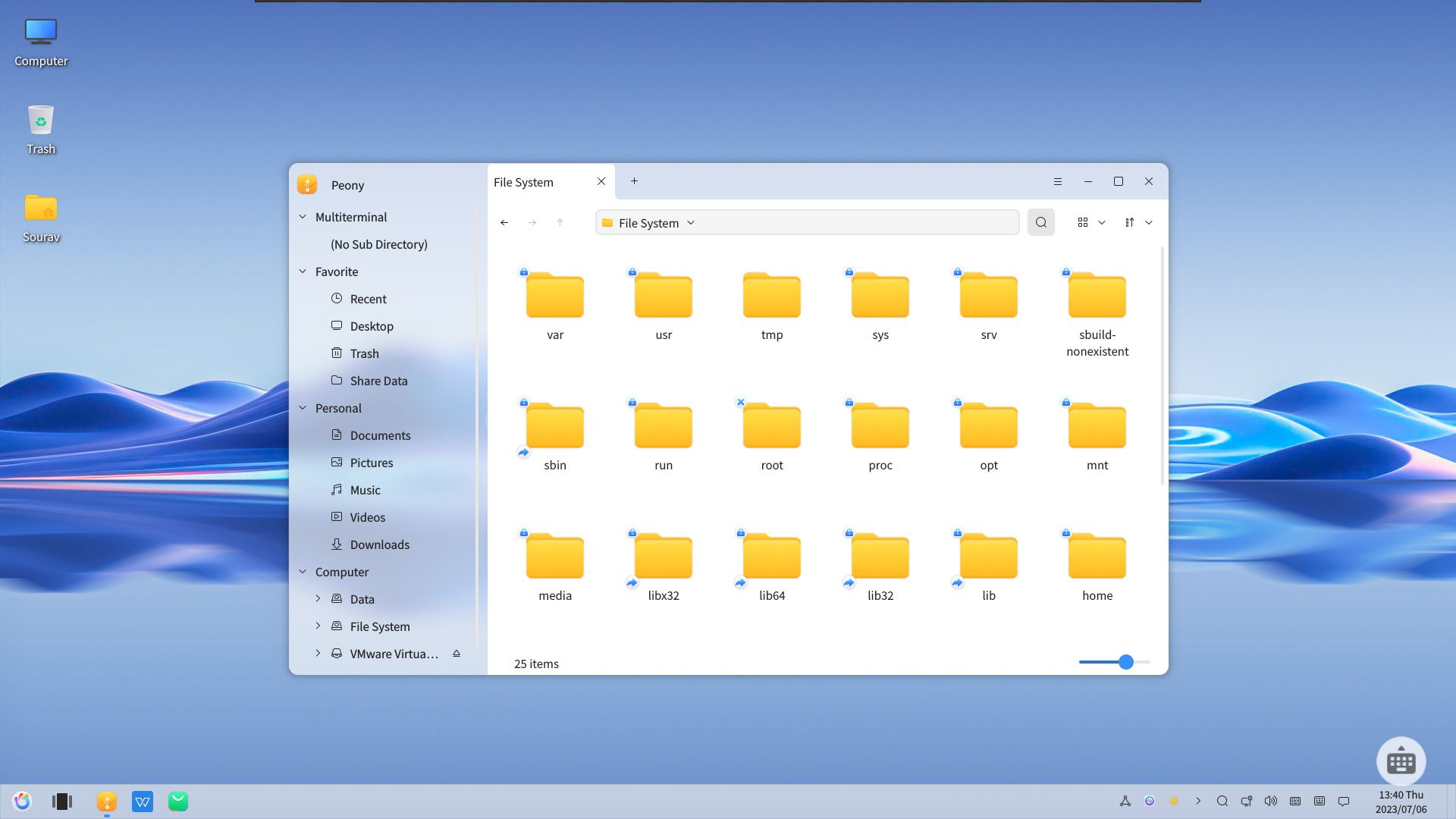Expand the File System tree item
Screen dimensions: 1456x819
(318, 626)
